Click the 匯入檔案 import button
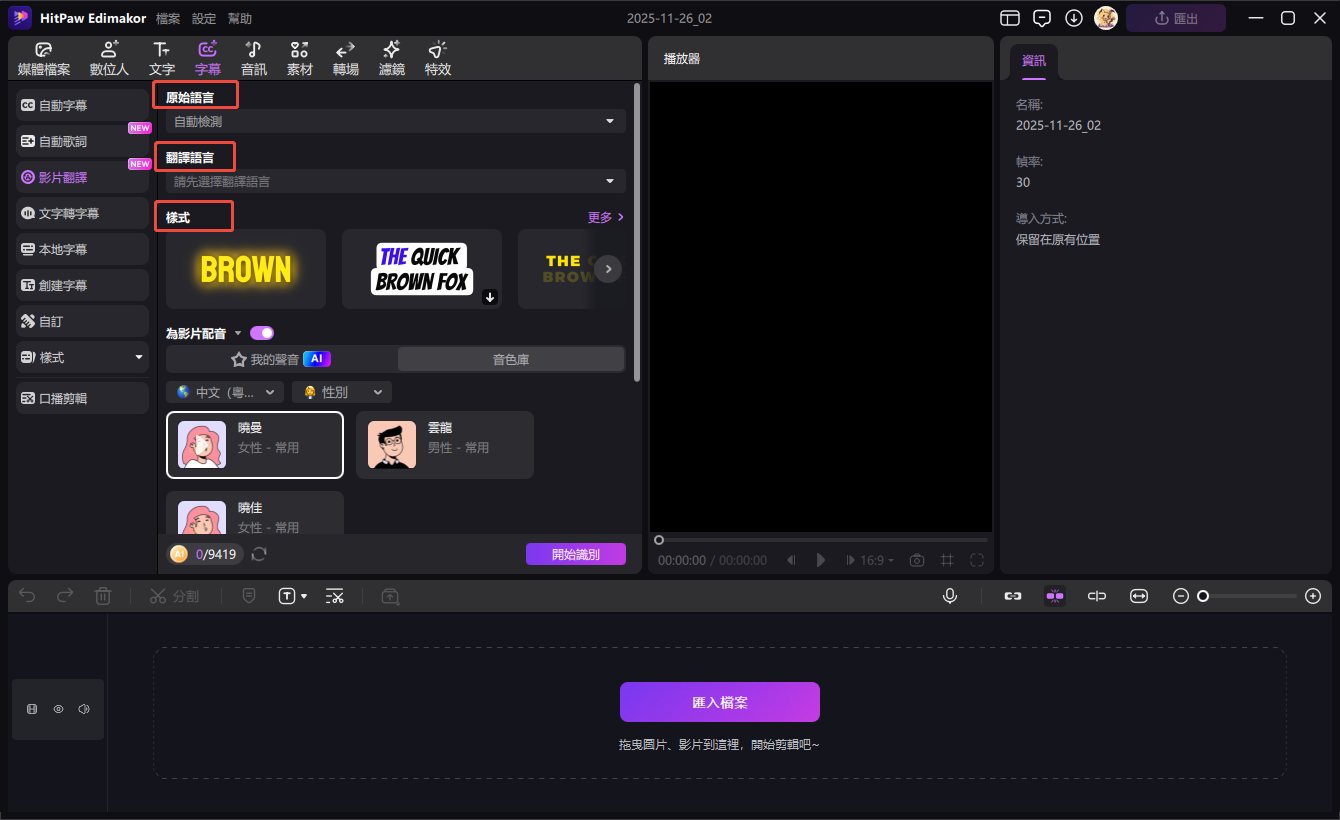 [x=719, y=702]
